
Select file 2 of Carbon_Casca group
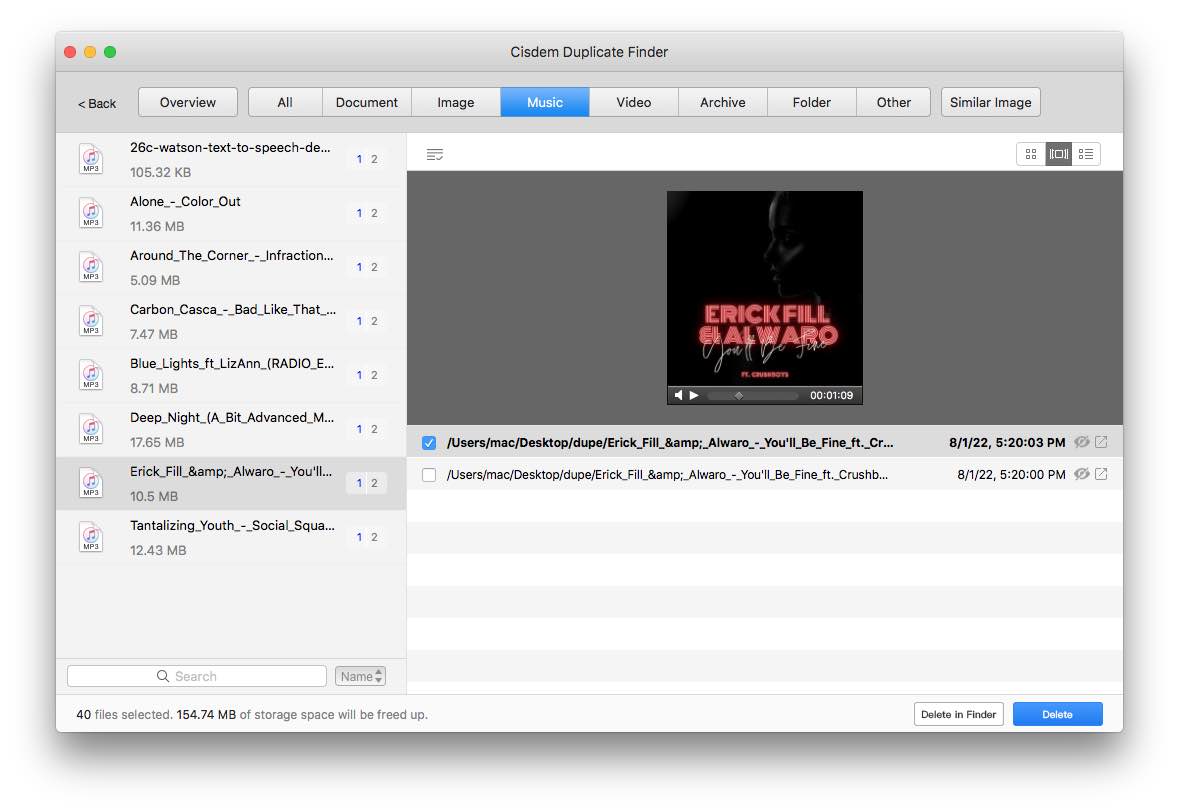coord(374,322)
